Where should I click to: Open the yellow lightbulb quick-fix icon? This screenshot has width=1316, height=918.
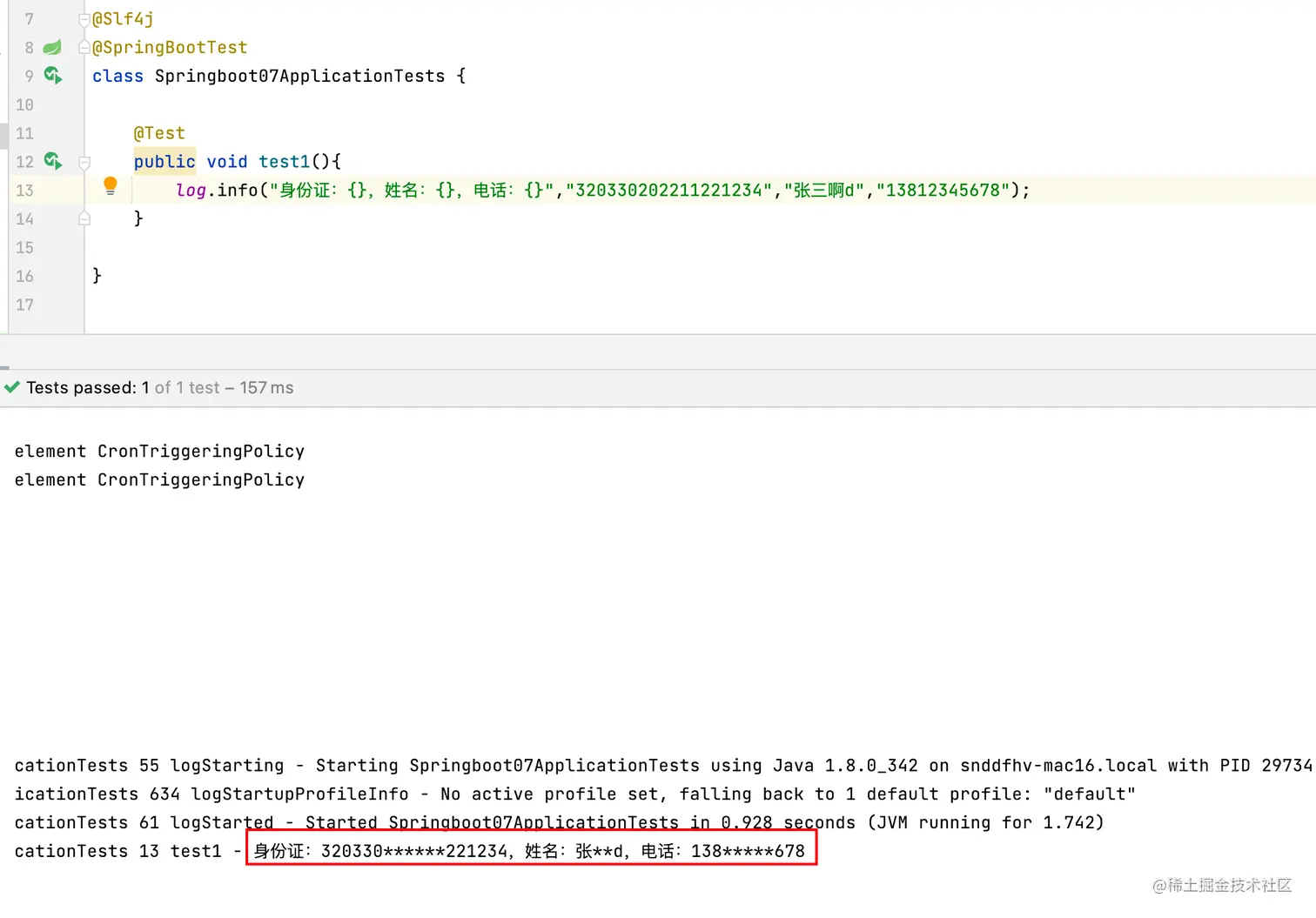(x=111, y=186)
